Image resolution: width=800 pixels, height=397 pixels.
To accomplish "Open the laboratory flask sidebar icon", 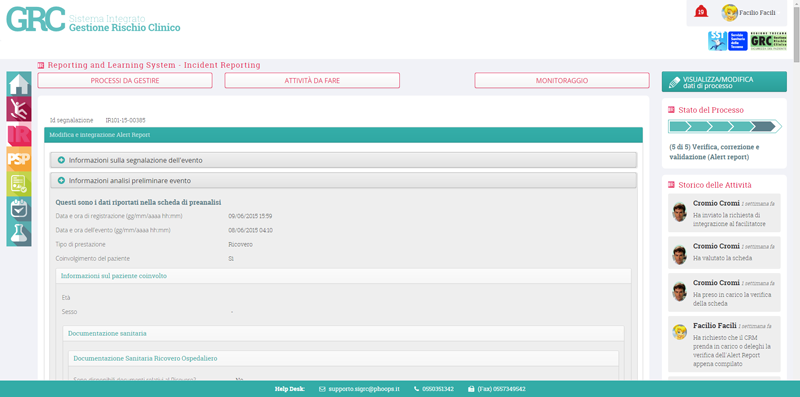I will click(19, 234).
